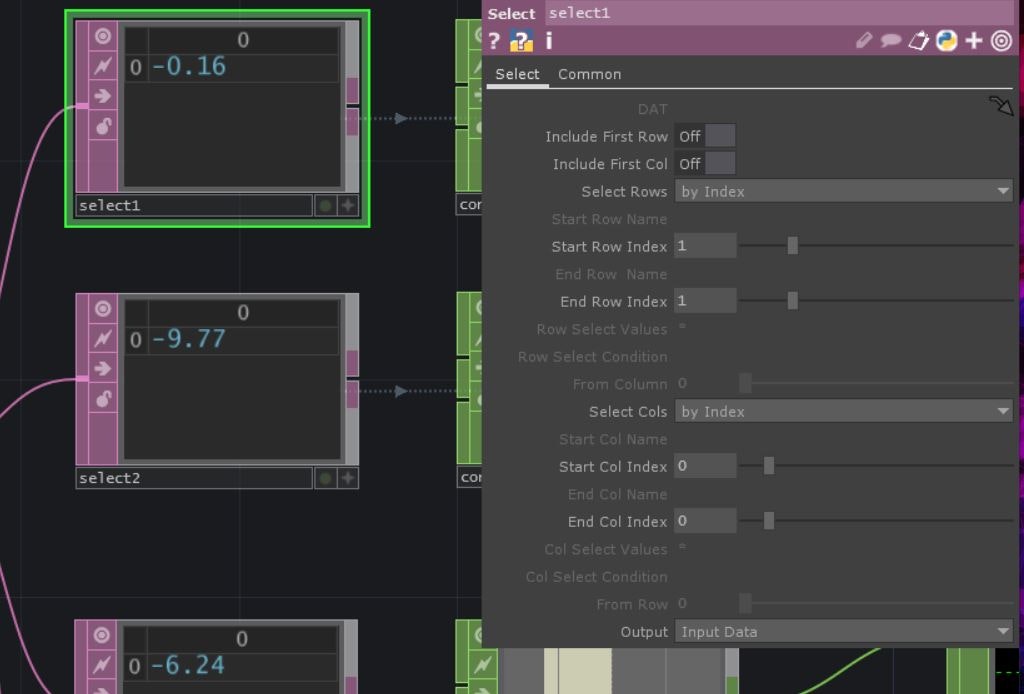The image size is (1024, 694).
Task: Click the Start Row Index value field
Action: coord(705,245)
